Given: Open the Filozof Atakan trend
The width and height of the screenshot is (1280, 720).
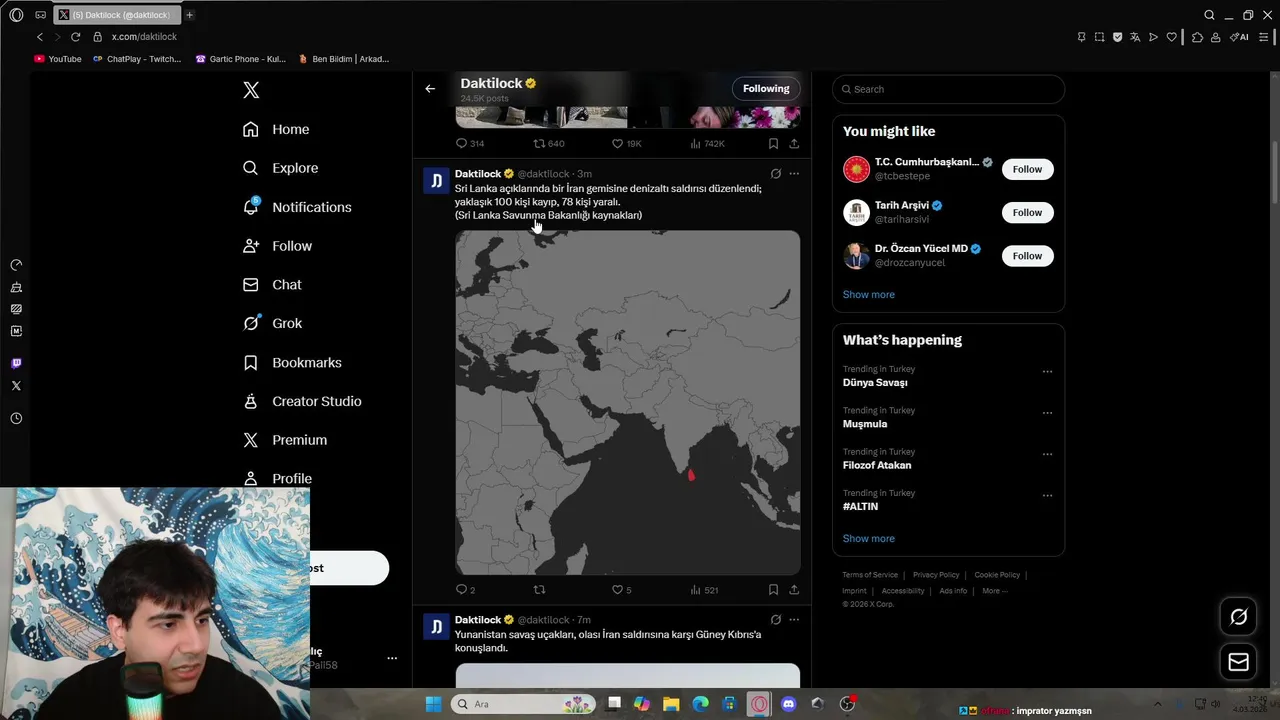Looking at the screenshot, I should coord(876,465).
